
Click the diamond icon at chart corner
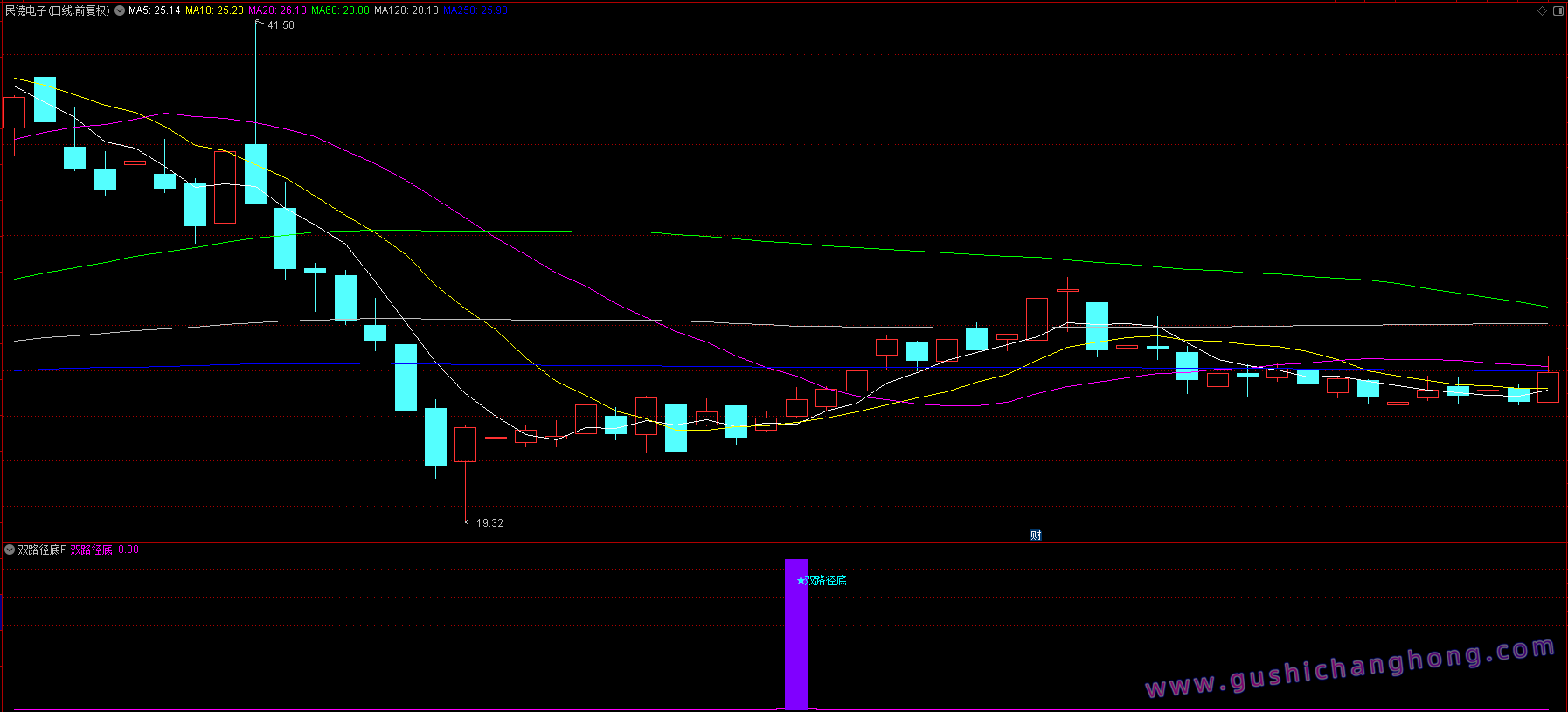click(x=1542, y=10)
